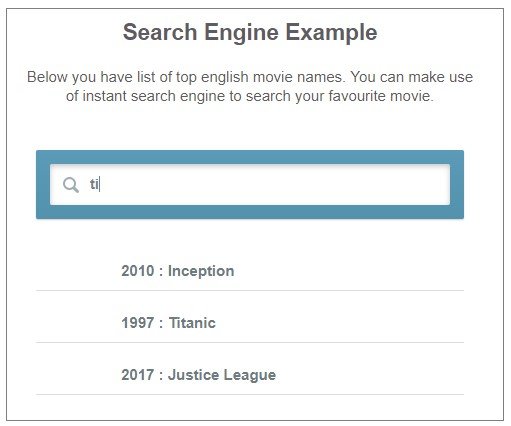Click the magnifying glass search icon
511x426 pixels.
[x=71, y=185]
